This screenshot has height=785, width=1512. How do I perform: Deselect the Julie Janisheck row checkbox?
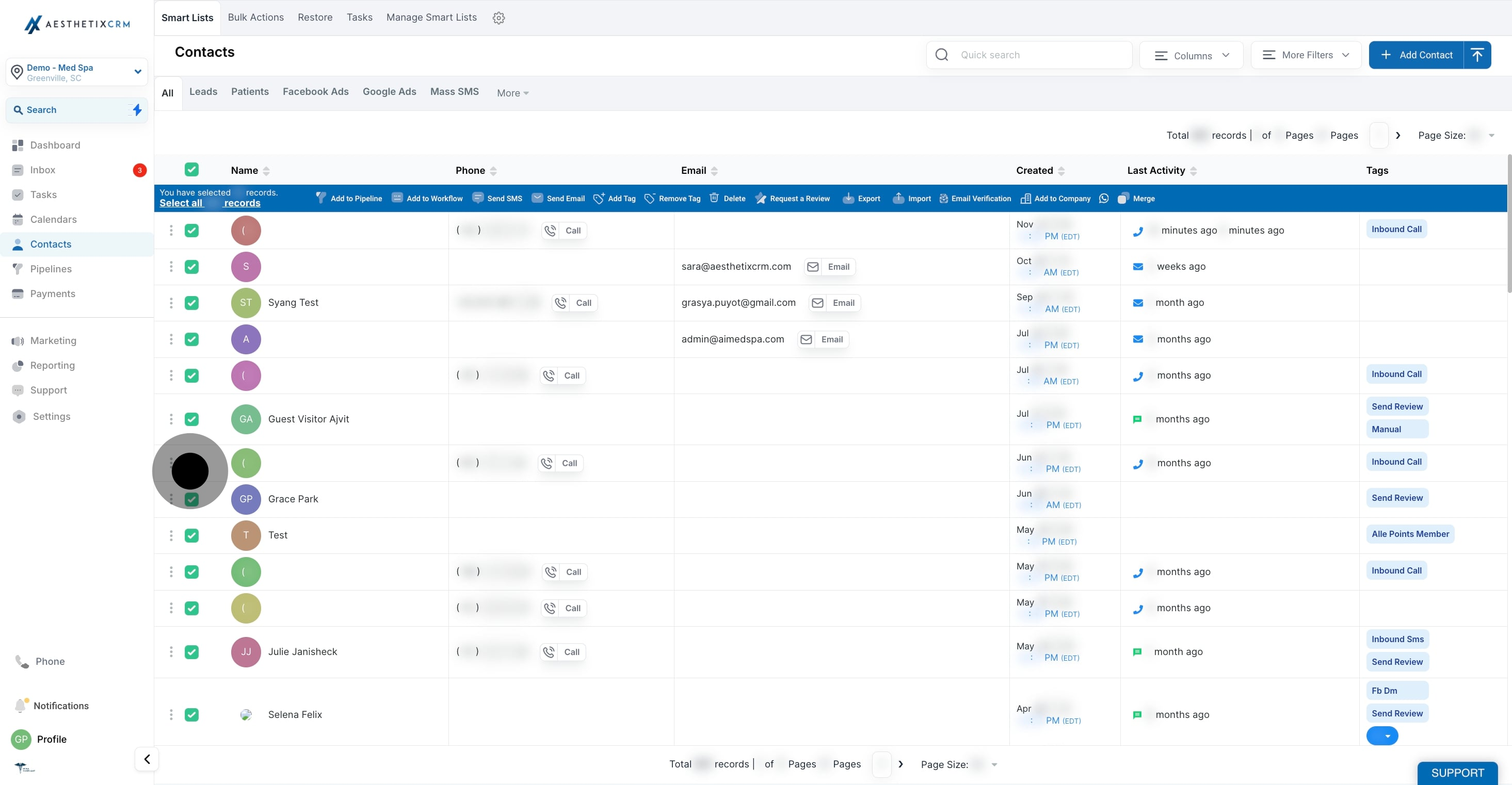(x=191, y=651)
